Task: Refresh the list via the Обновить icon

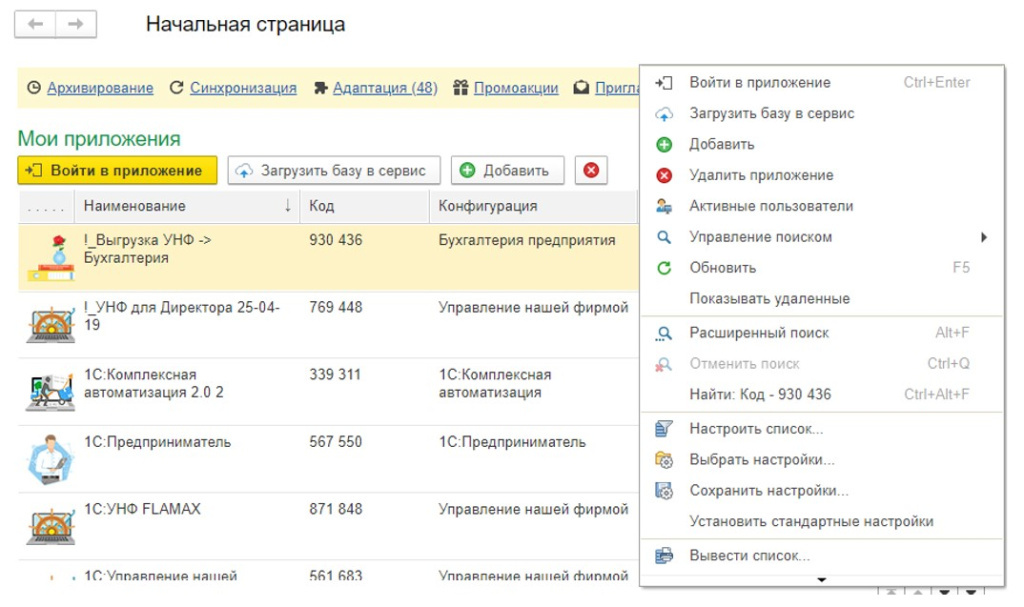Action: (661, 268)
